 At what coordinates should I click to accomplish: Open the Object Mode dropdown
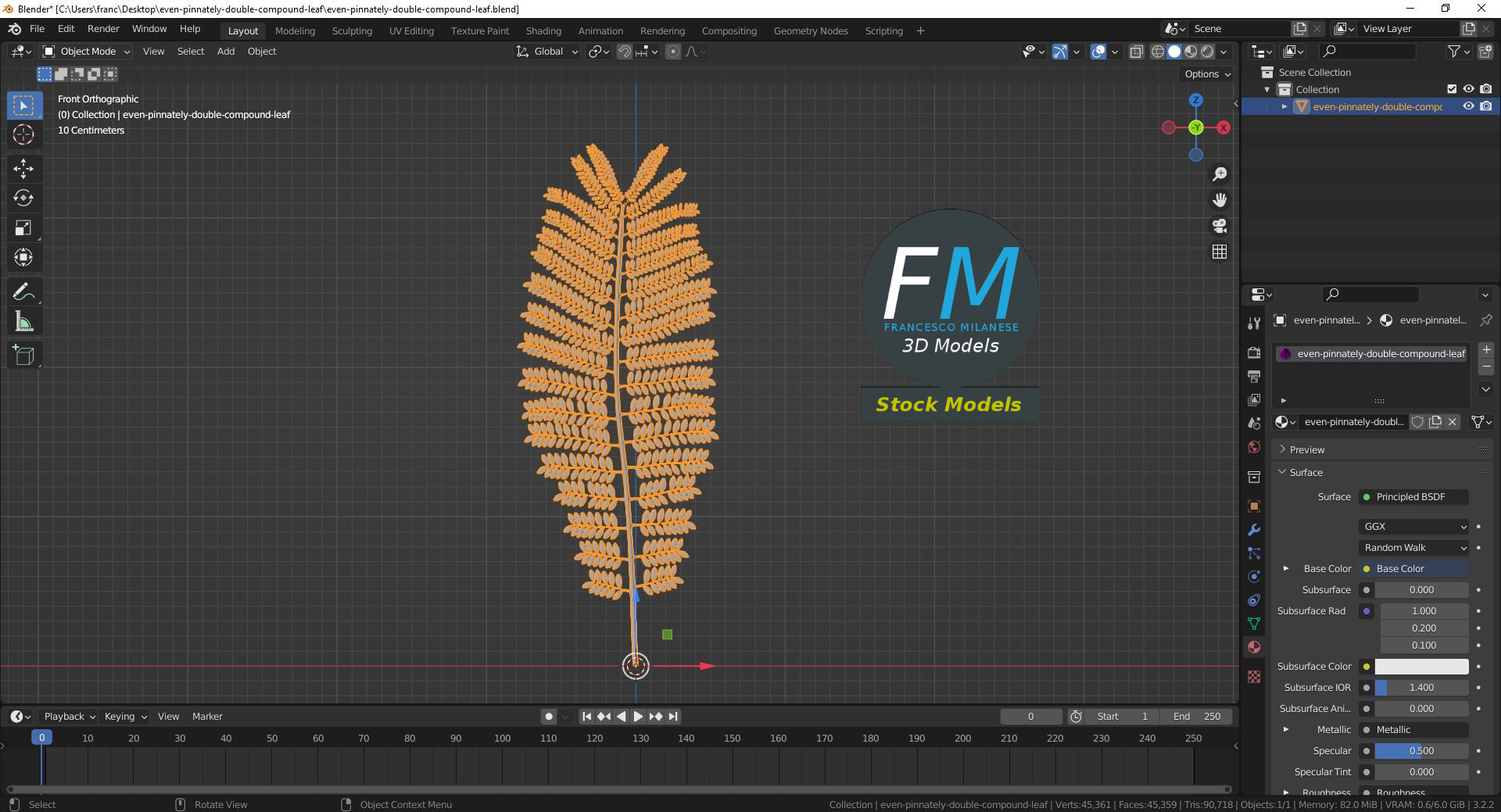[87, 52]
